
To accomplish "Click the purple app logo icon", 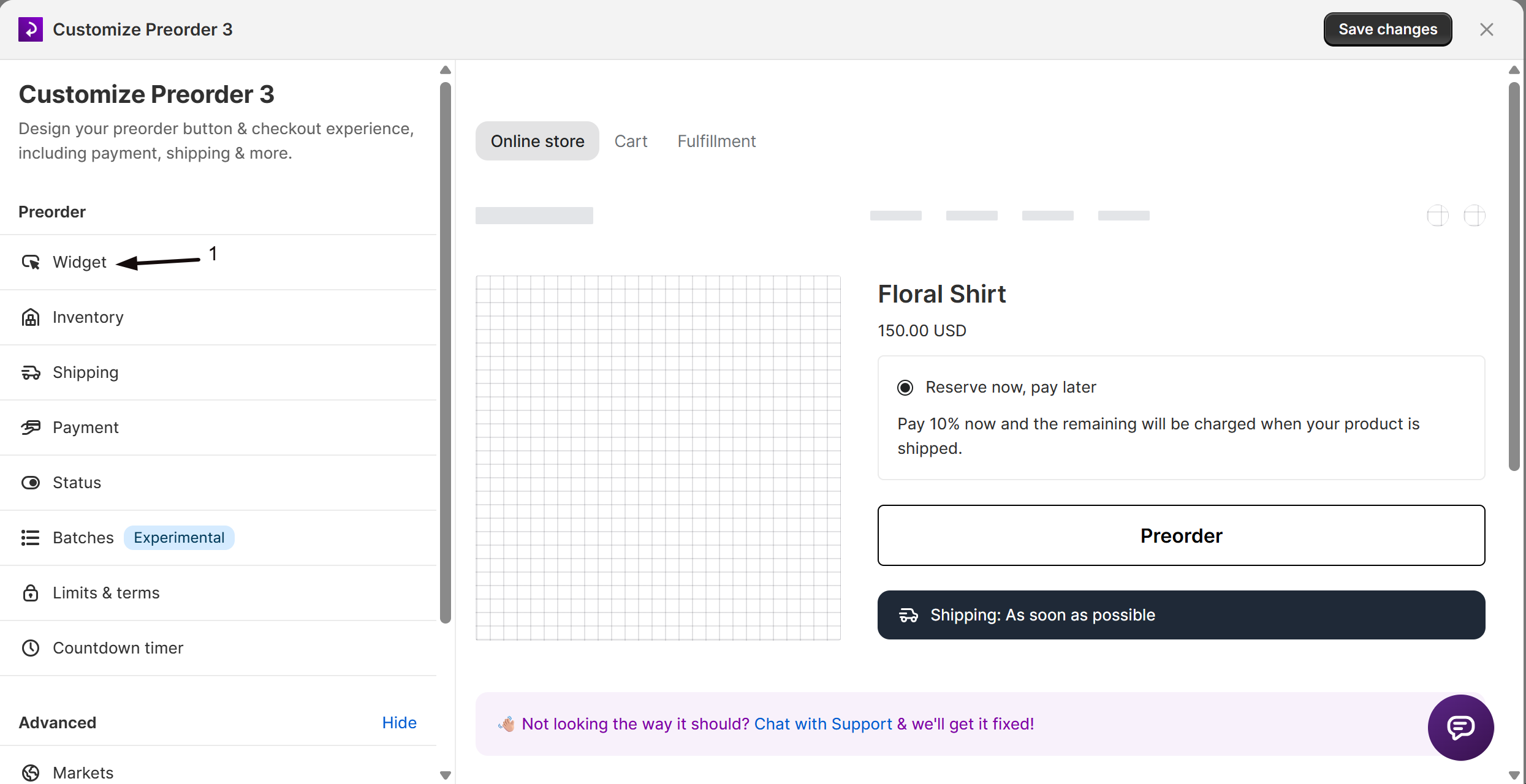I will pos(31,29).
